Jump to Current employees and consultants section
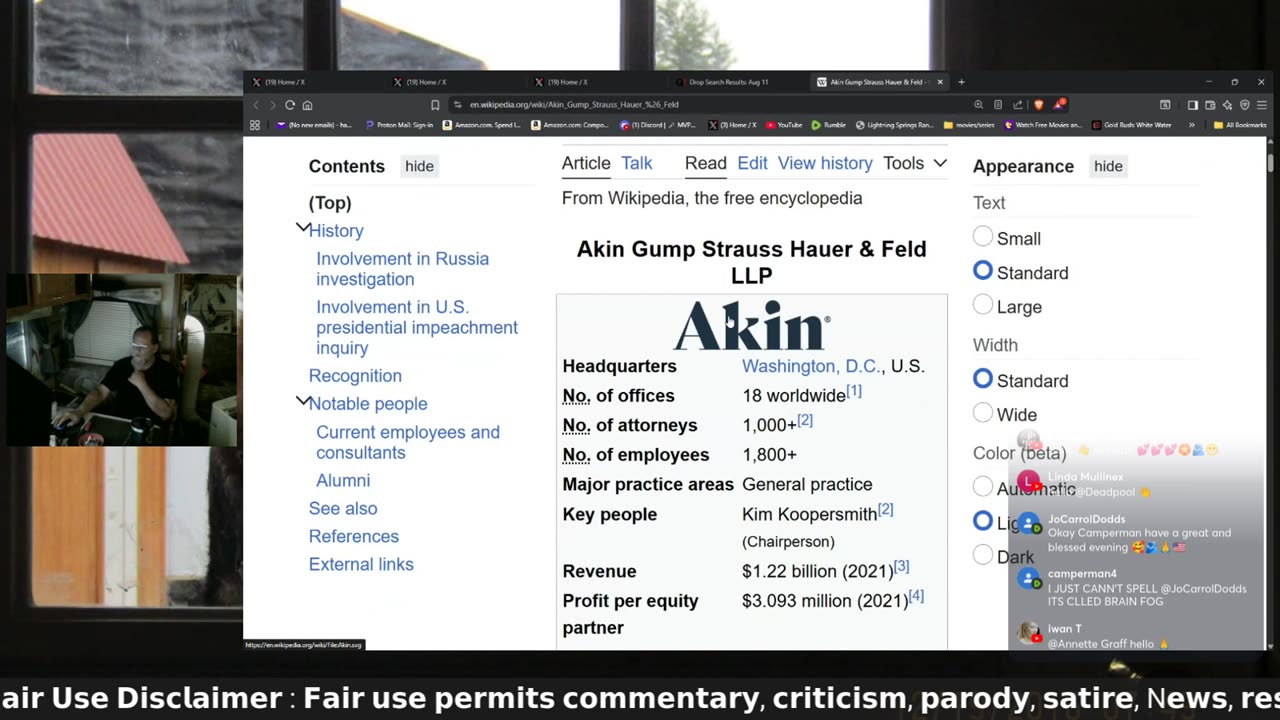Screen dimensions: 1280x720 pos(408,442)
